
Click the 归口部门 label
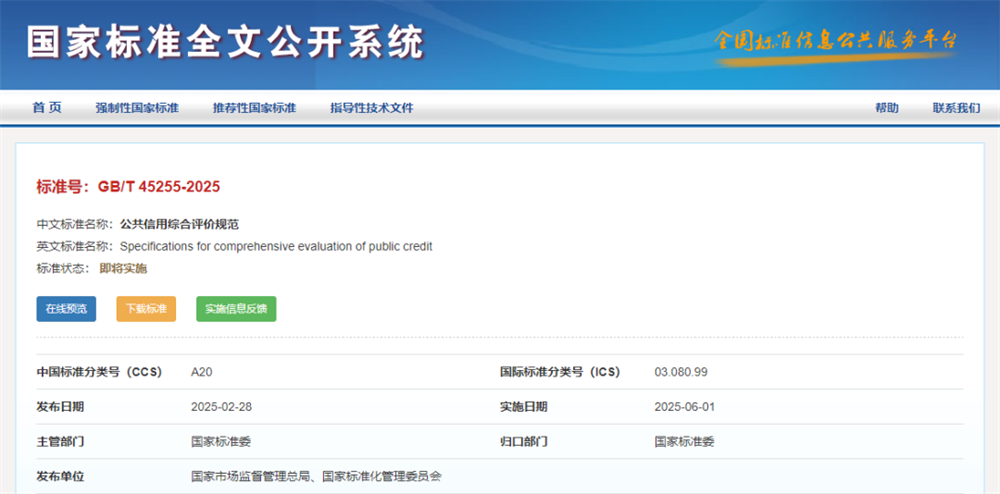[523, 442]
